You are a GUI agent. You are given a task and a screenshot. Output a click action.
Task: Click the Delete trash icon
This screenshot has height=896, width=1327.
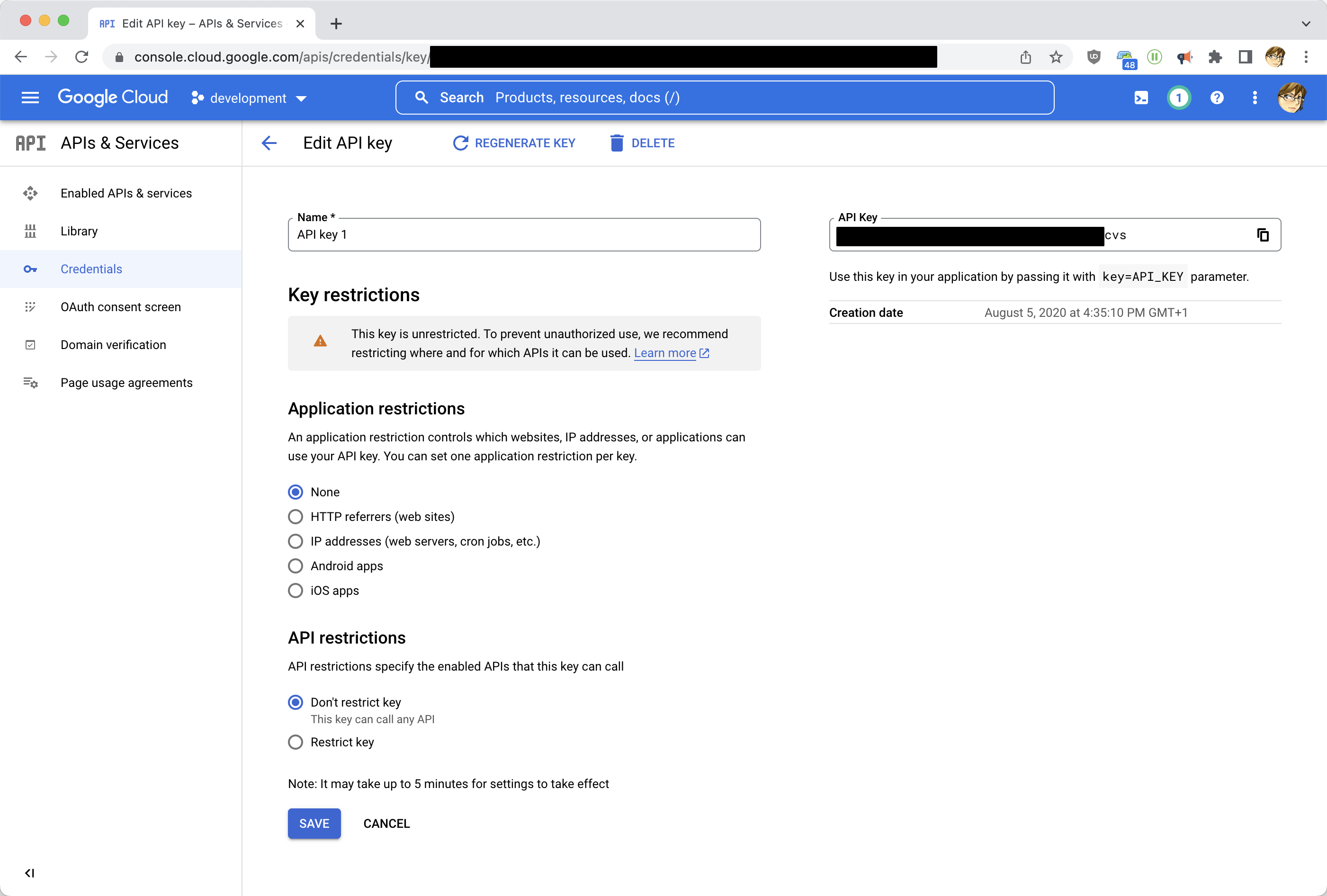click(x=616, y=143)
